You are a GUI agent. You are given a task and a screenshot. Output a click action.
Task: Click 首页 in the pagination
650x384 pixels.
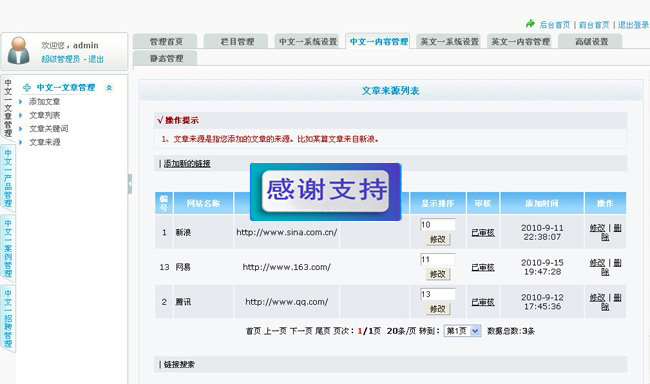point(253,331)
